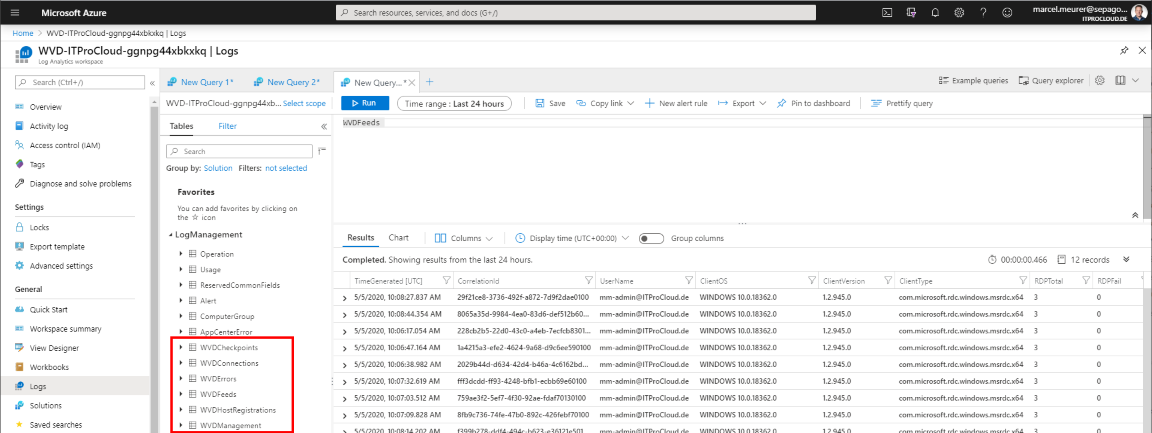Select the Chart tab
The height and width of the screenshot is (433, 1152).
click(399, 238)
